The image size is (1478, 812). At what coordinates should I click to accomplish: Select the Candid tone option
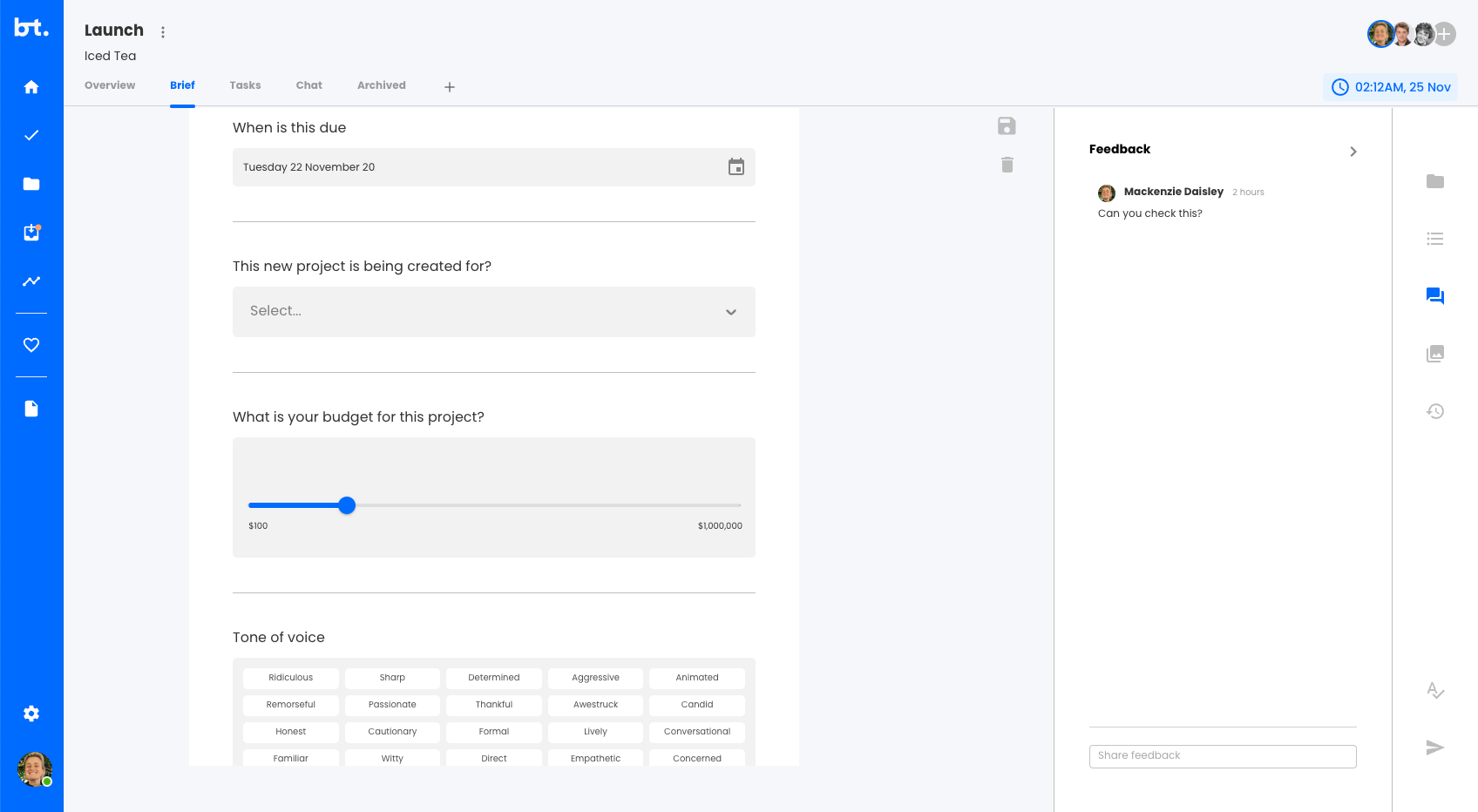(x=697, y=705)
